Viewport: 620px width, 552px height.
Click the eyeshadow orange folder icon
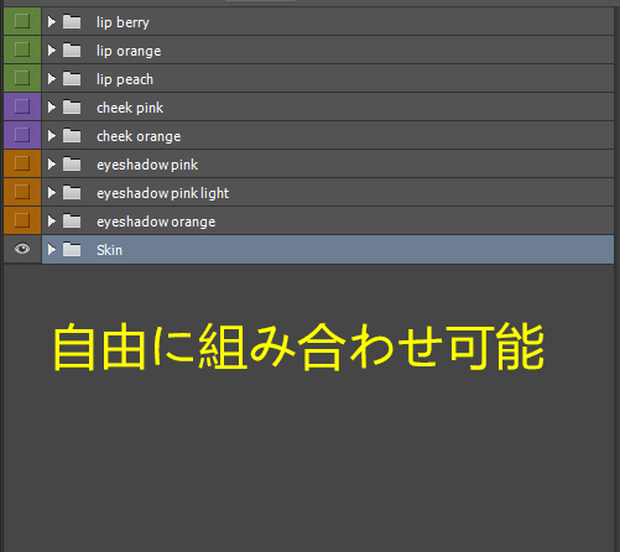pyautogui.click(x=72, y=221)
